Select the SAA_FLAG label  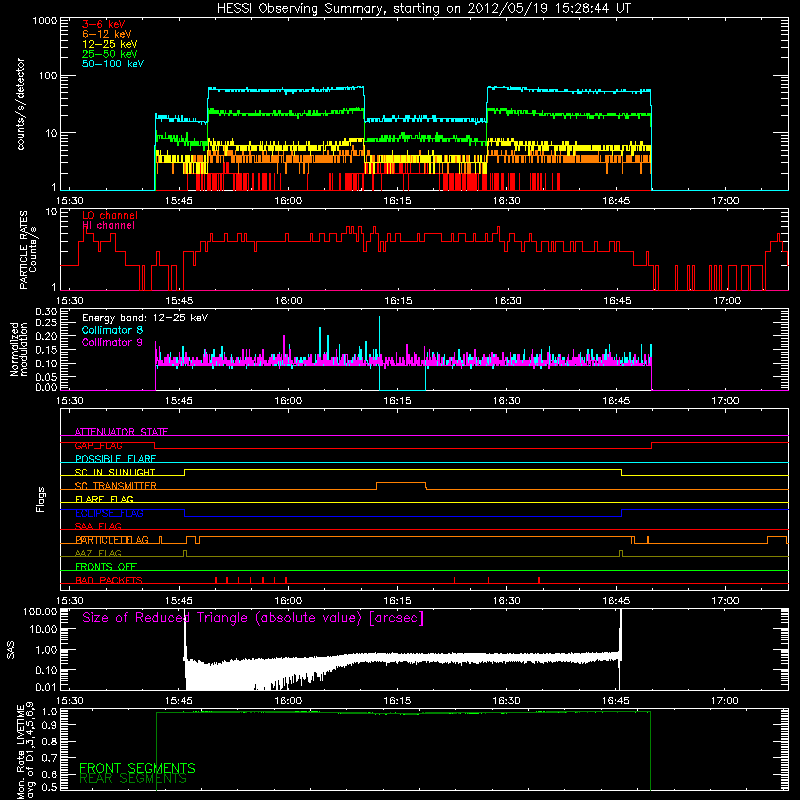tap(98, 526)
